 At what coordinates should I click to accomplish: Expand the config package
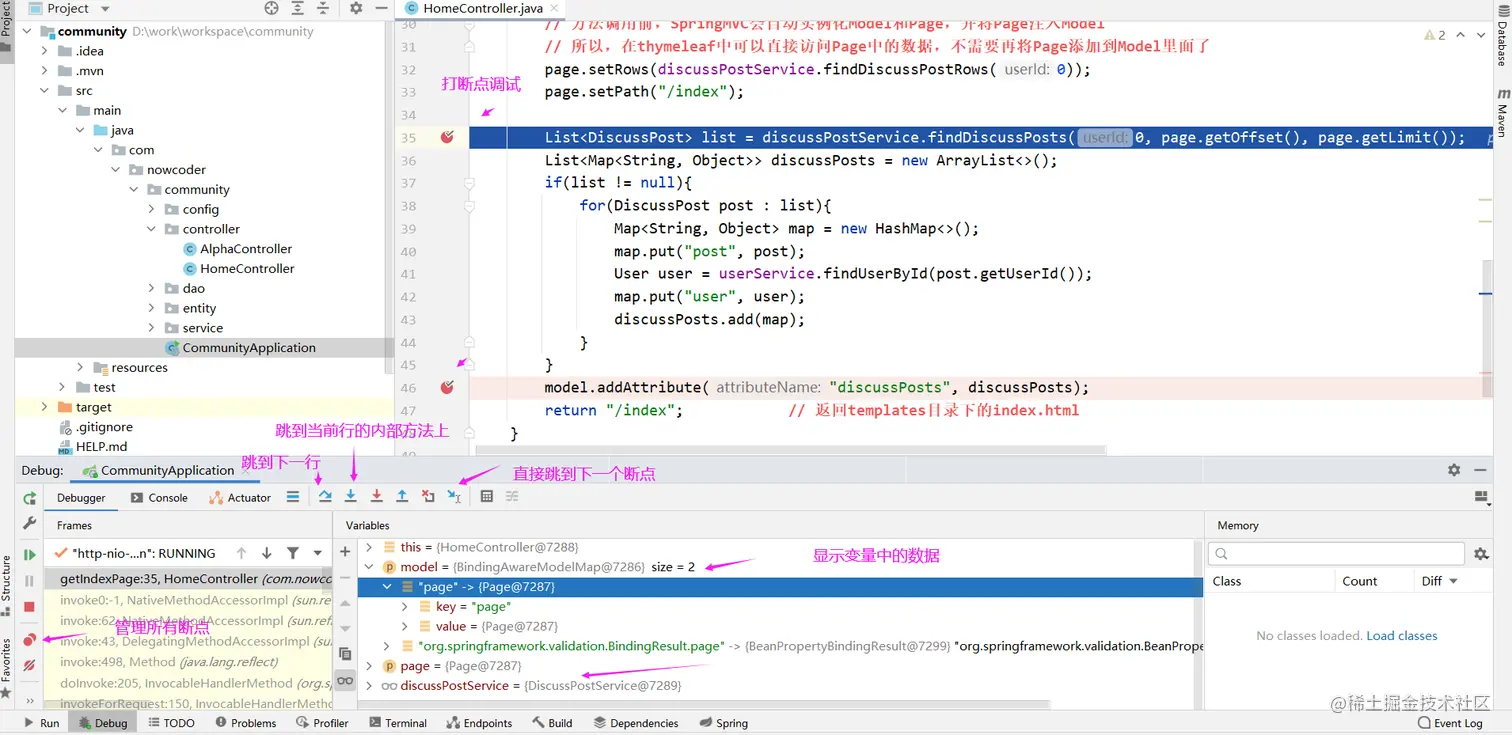pos(151,209)
